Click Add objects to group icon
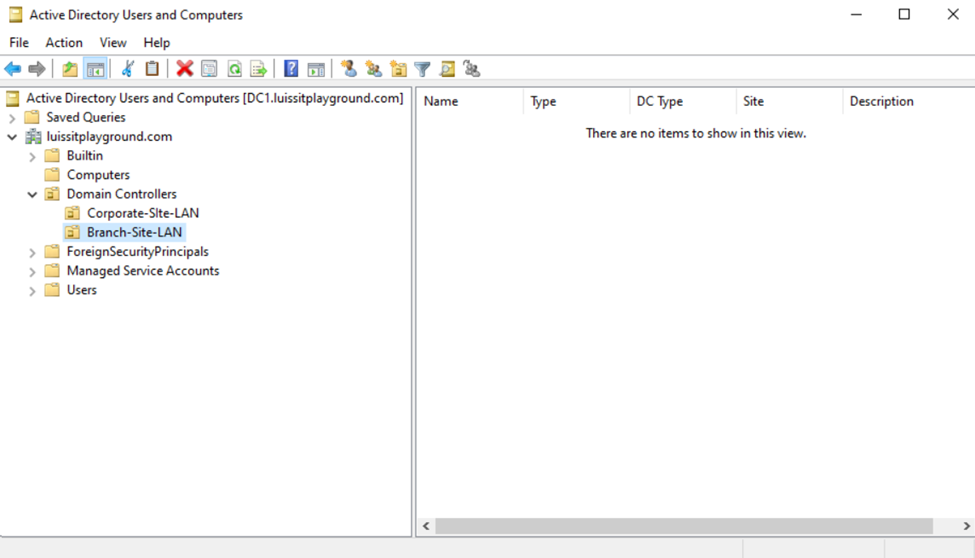The image size is (975, 558). pos(471,69)
